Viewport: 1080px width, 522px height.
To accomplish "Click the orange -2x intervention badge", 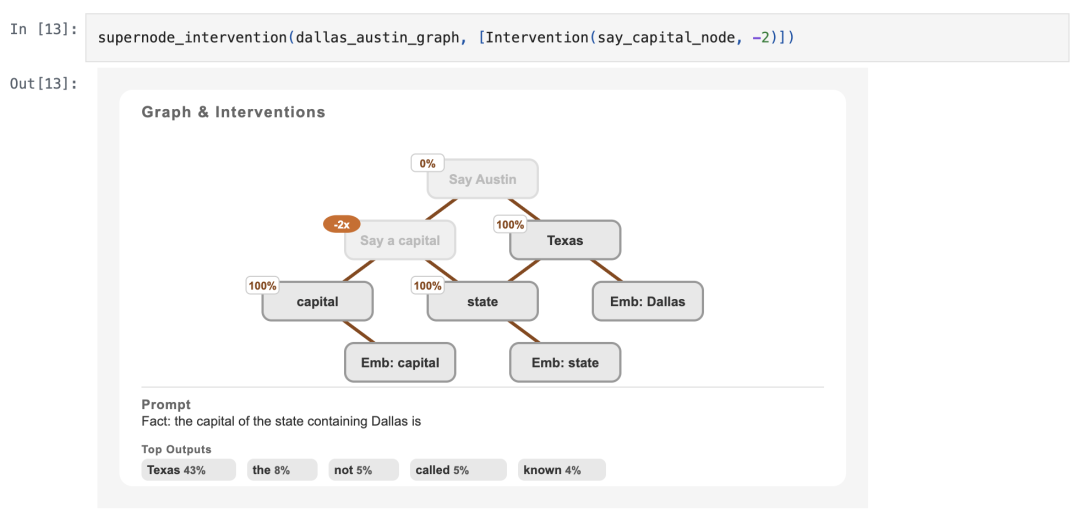I will pyautogui.click(x=341, y=225).
